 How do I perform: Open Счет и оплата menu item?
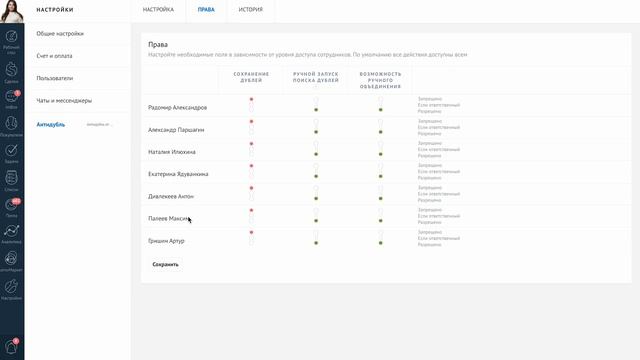point(54,56)
